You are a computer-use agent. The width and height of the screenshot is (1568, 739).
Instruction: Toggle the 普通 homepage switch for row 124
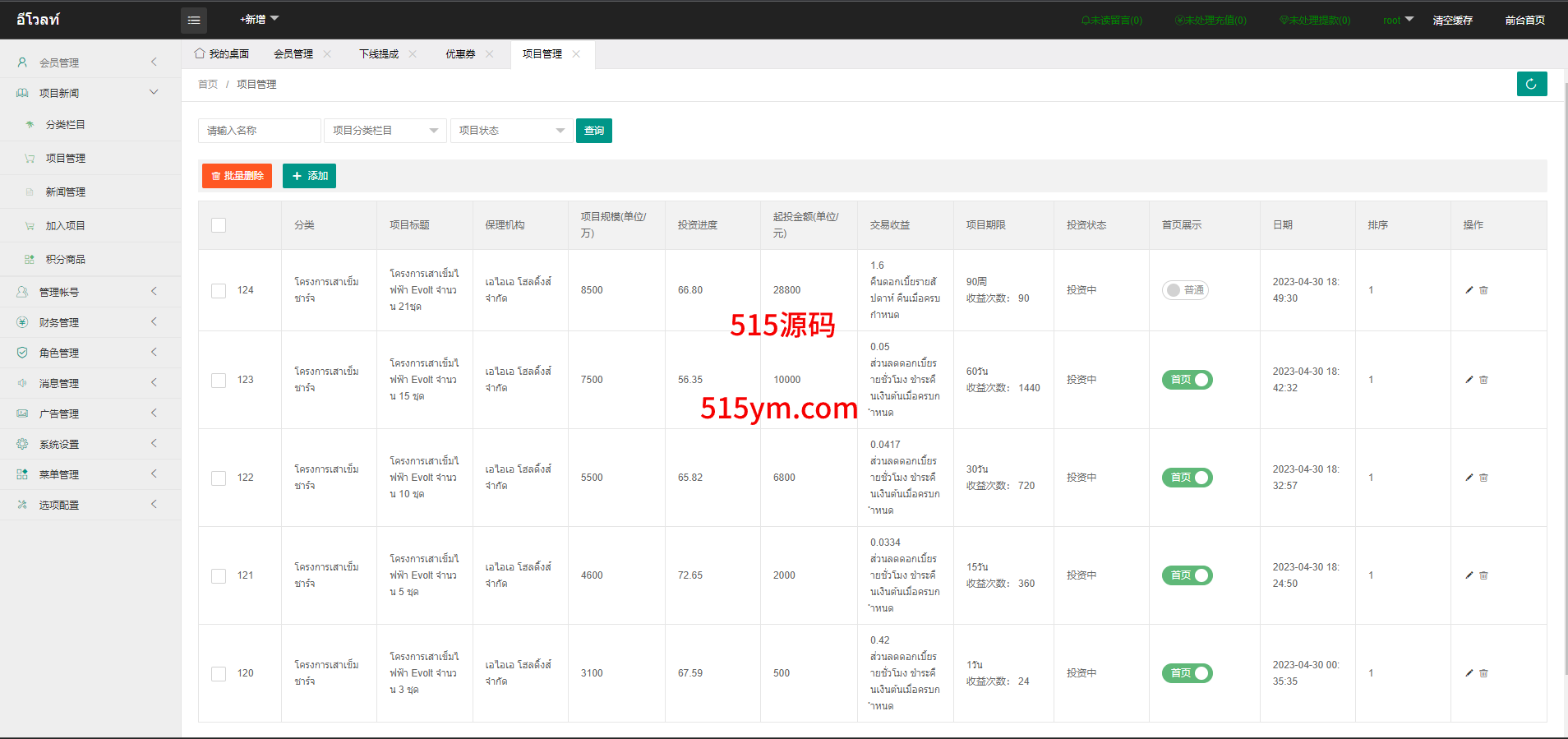point(1184,290)
